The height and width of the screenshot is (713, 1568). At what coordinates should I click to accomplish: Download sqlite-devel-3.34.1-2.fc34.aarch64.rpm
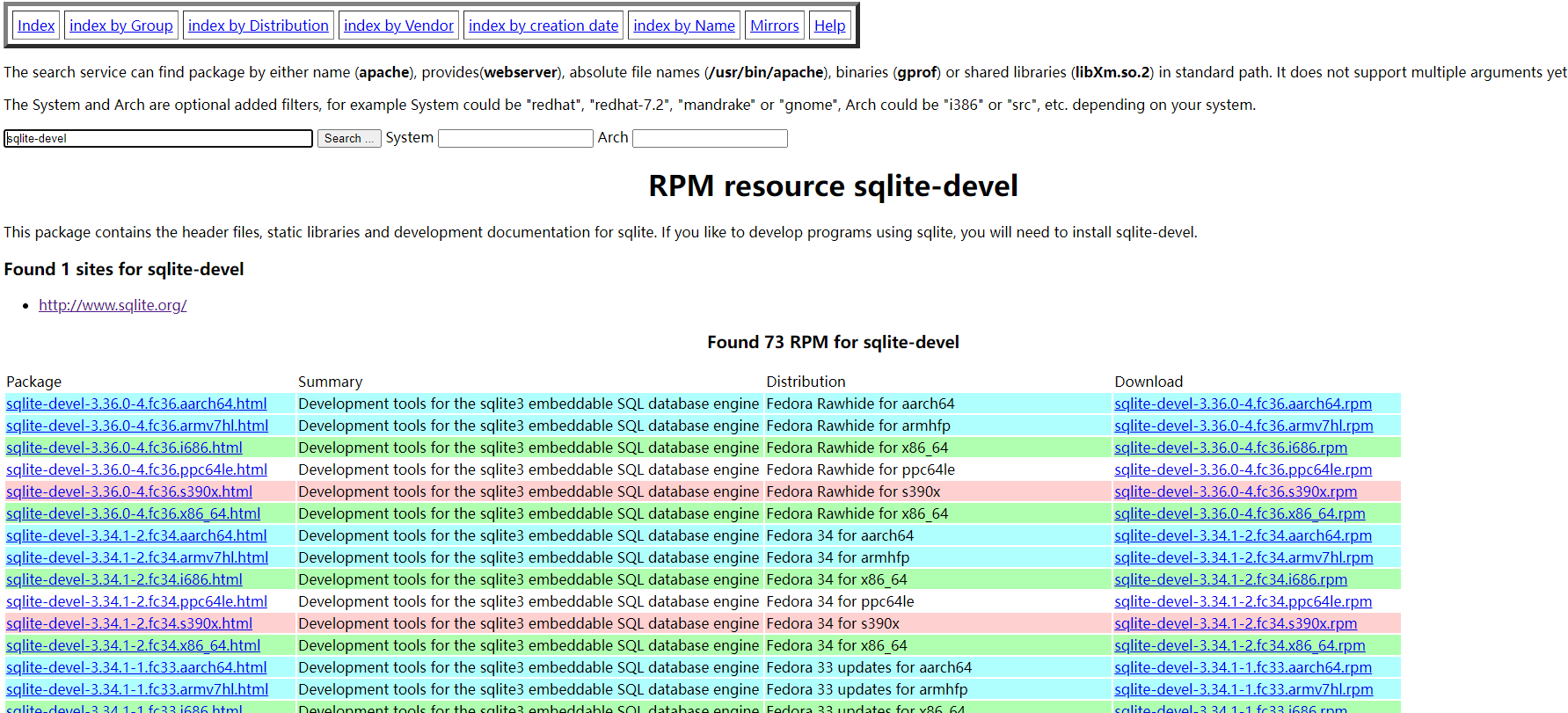(1243, 535)
